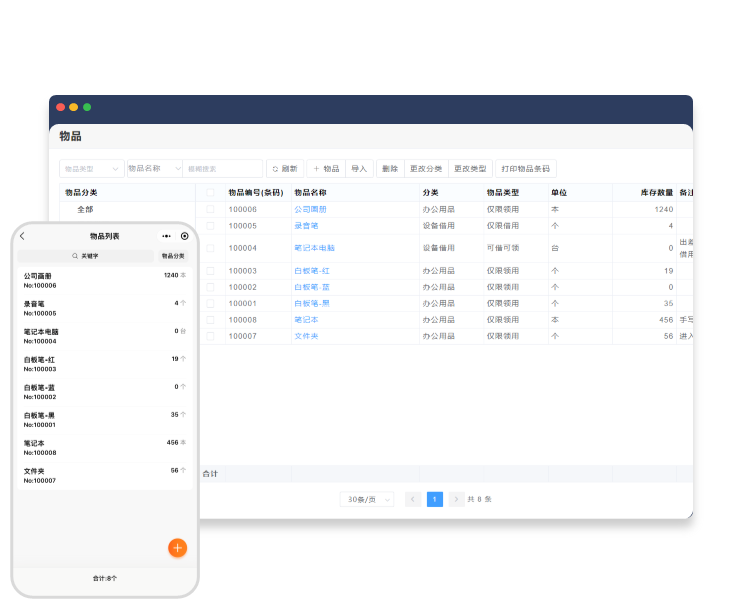This screenshot has width=756, height=614.
Task: Open the 30条/页 page size dropdown
Action: point(367,499)
